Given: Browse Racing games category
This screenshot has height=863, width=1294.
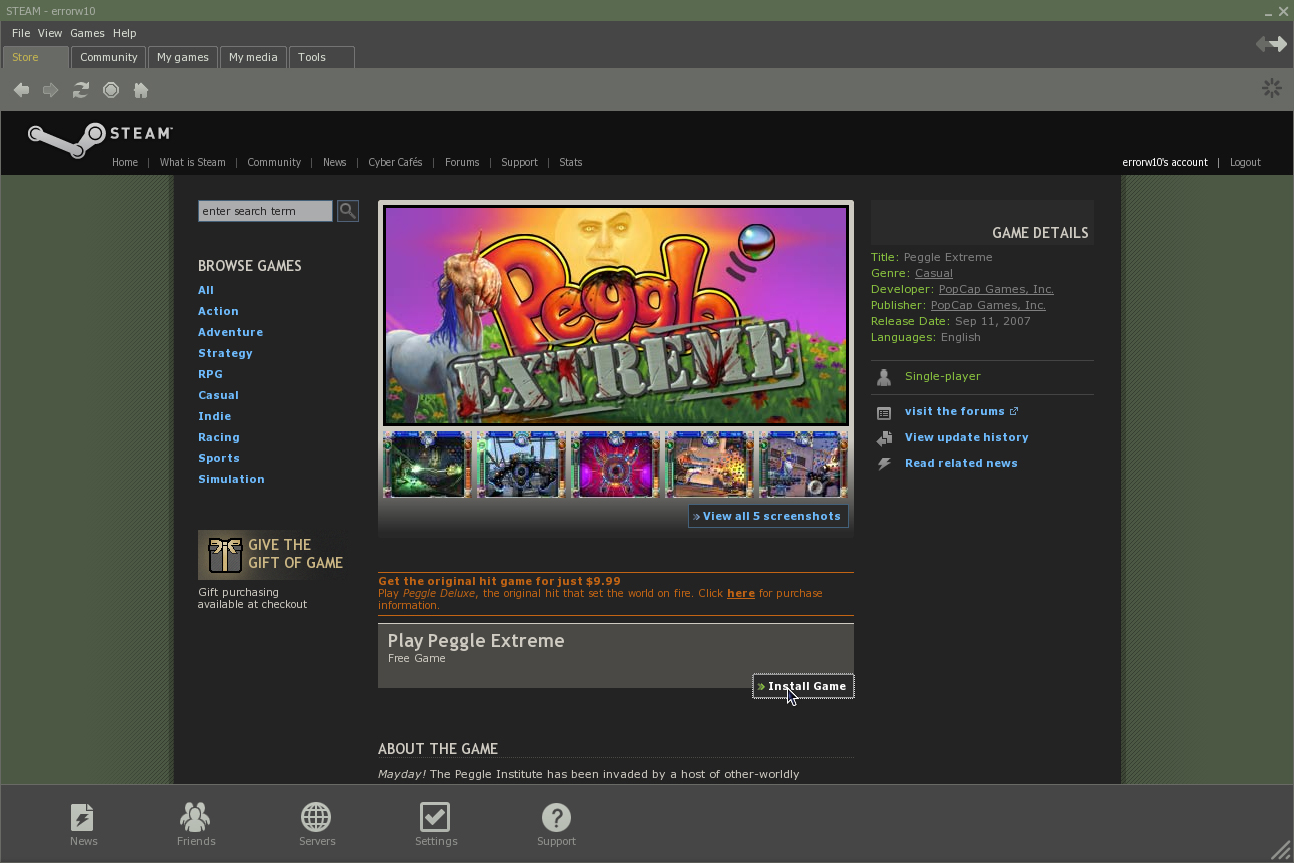Looking at the screenshot, I should pyautogui.click(x=219, y=437).
